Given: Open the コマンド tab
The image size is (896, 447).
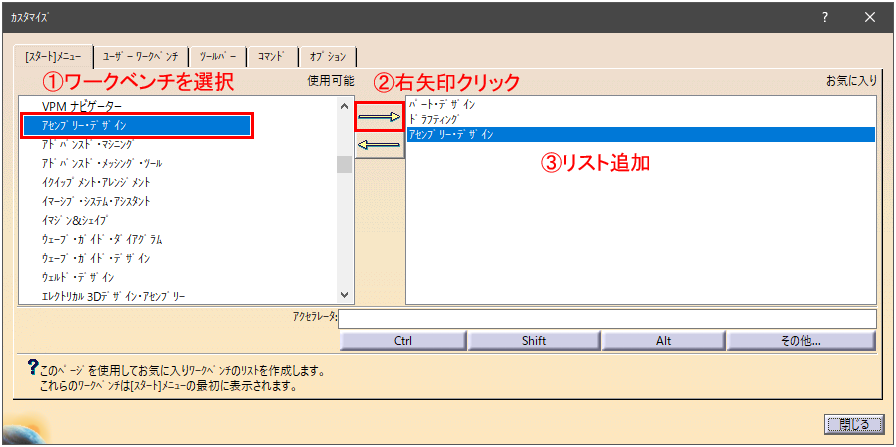Looking at the screenshot, I should click(271, 57).
